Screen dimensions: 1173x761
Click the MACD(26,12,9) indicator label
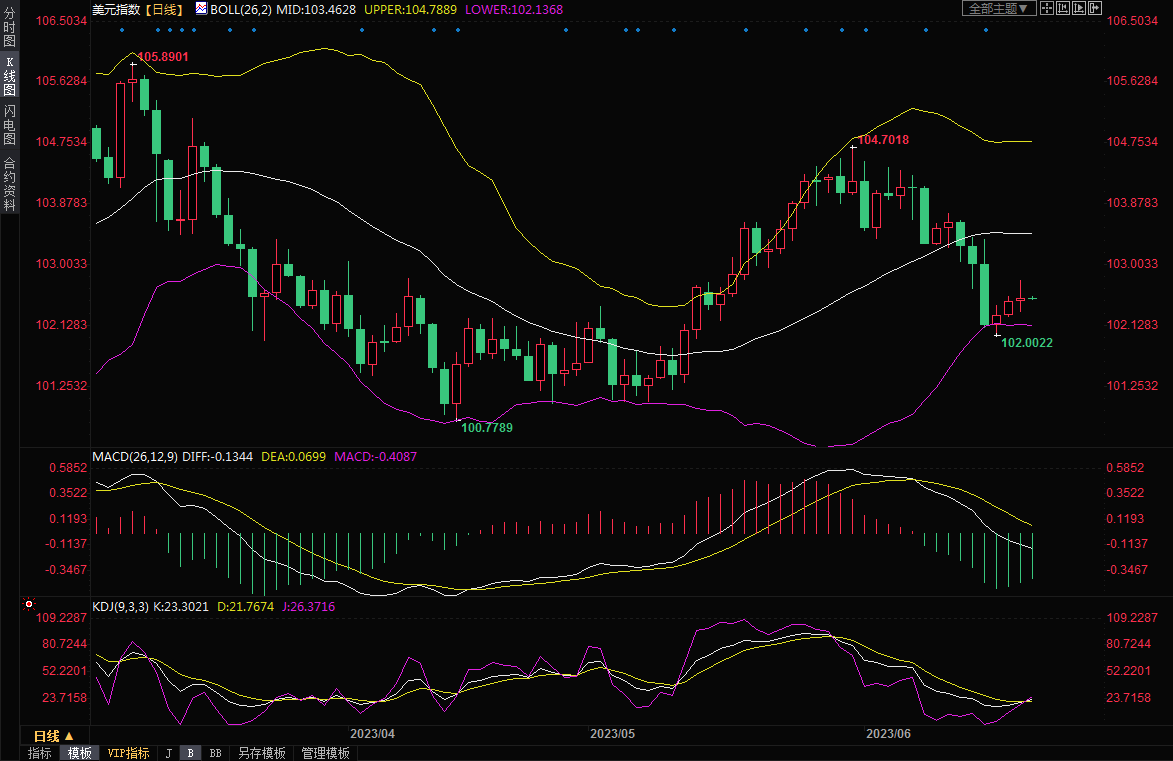click(x=135, y=457)
